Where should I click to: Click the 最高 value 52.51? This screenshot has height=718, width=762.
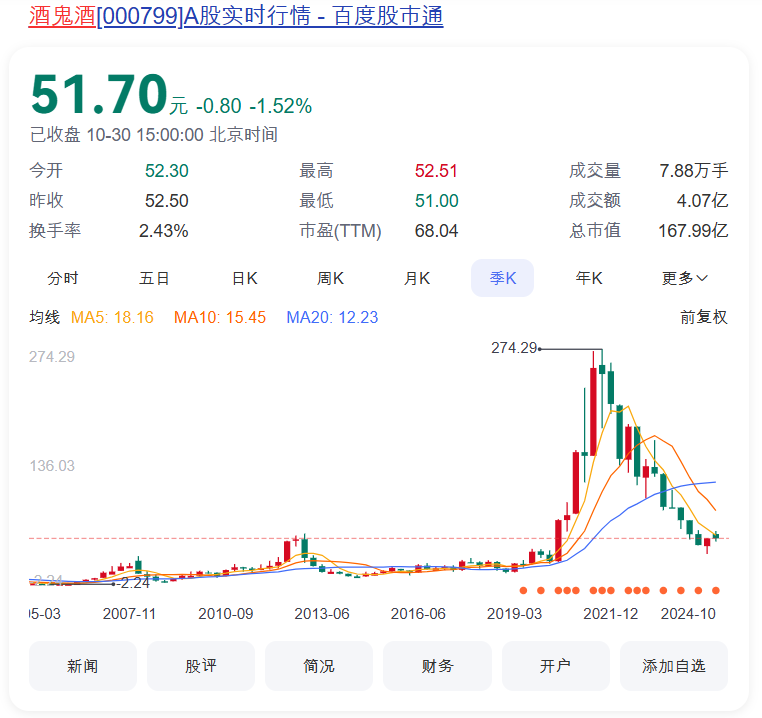coord(436,171)
